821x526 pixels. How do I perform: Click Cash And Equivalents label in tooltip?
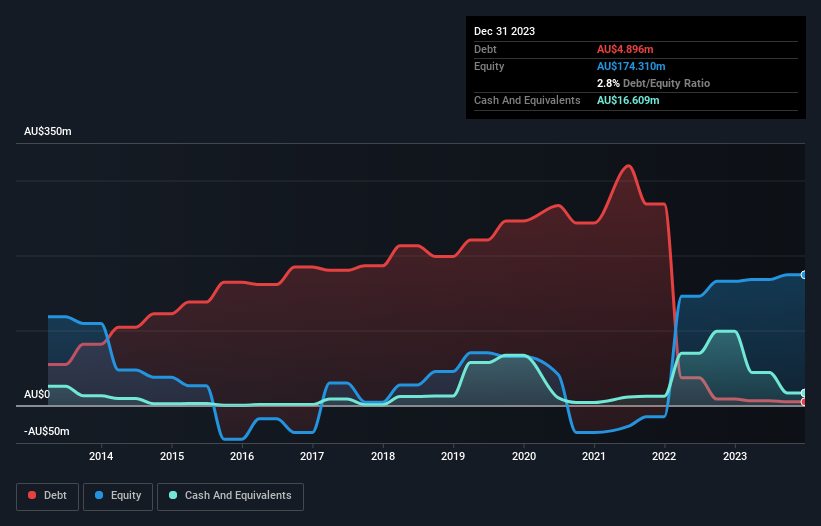coord(527,100)
